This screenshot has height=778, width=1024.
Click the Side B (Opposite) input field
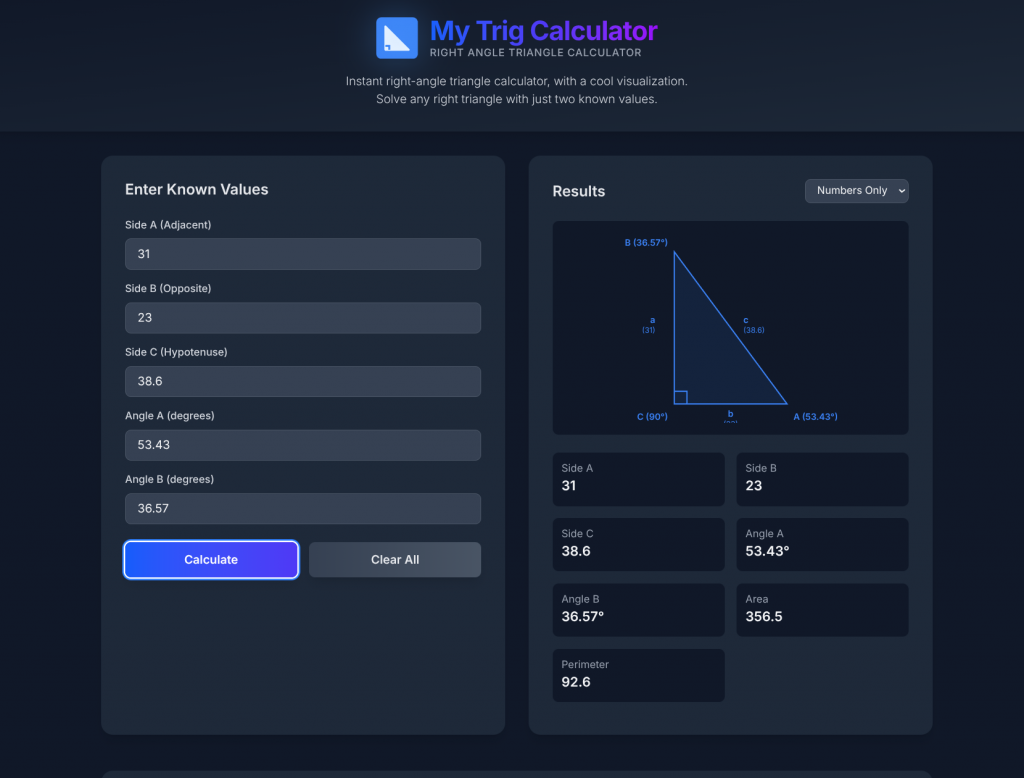pyautogui.click(x=302, y=317)
